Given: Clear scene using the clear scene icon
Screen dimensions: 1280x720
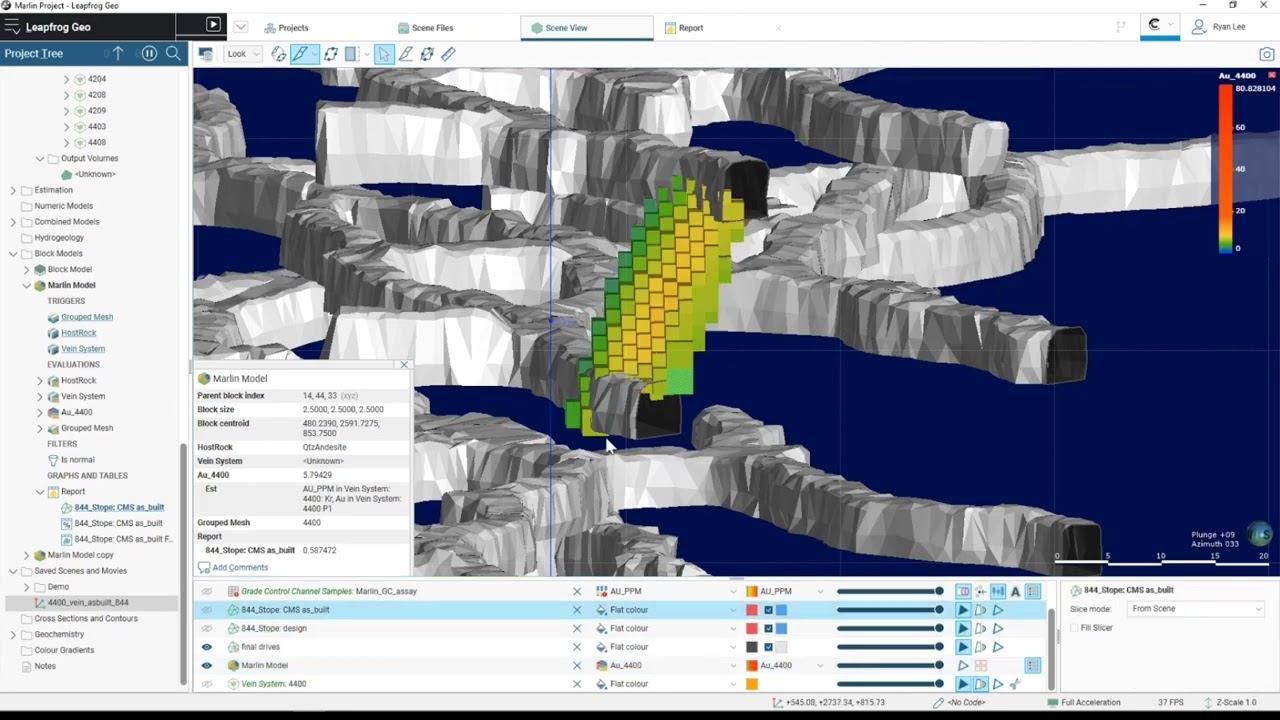Looking at the screenshot, I should coord(205,54).
